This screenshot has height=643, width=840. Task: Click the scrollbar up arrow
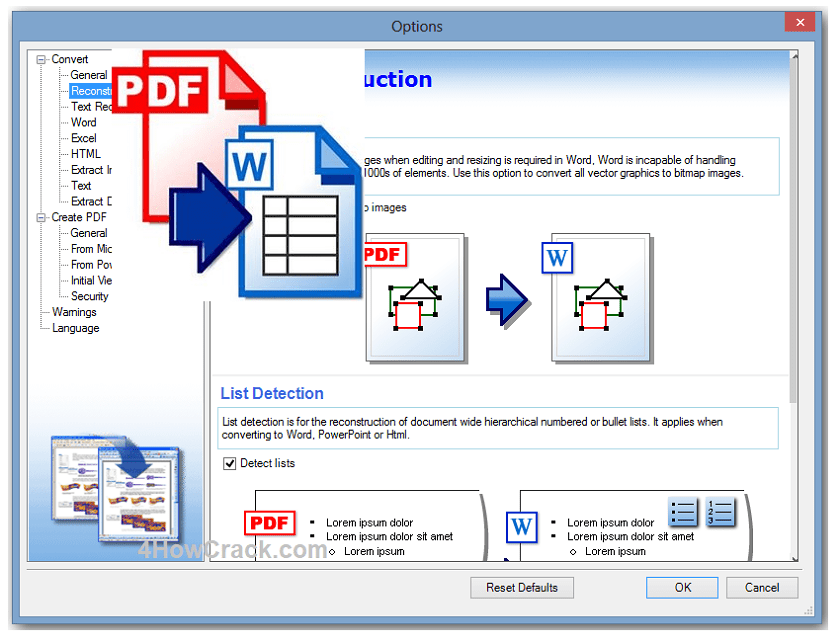[794, 55]
